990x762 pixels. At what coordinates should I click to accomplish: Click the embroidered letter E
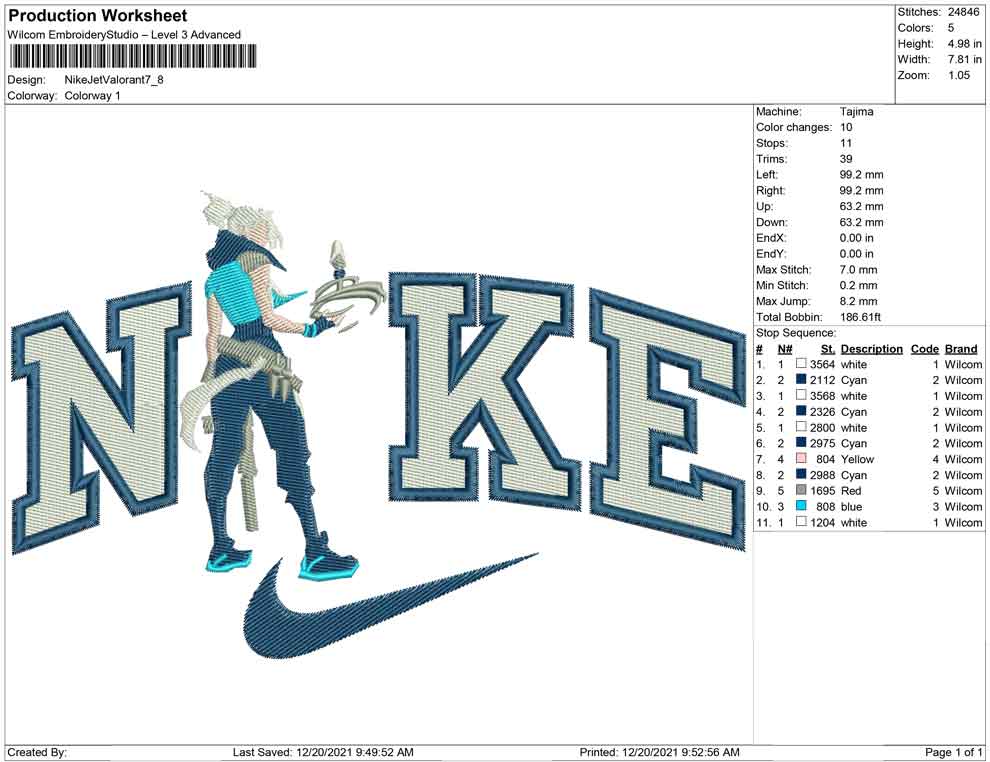click(x=669, y=420)
